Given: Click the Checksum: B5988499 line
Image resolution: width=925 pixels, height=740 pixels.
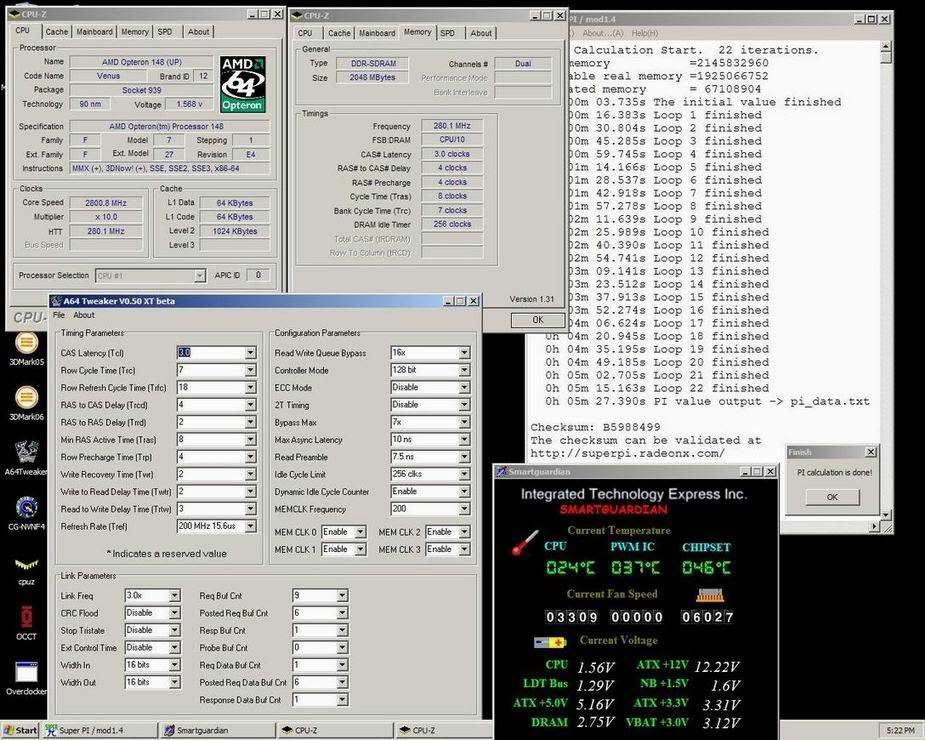Looking at the screenshot, I should [x=595, y=427].
